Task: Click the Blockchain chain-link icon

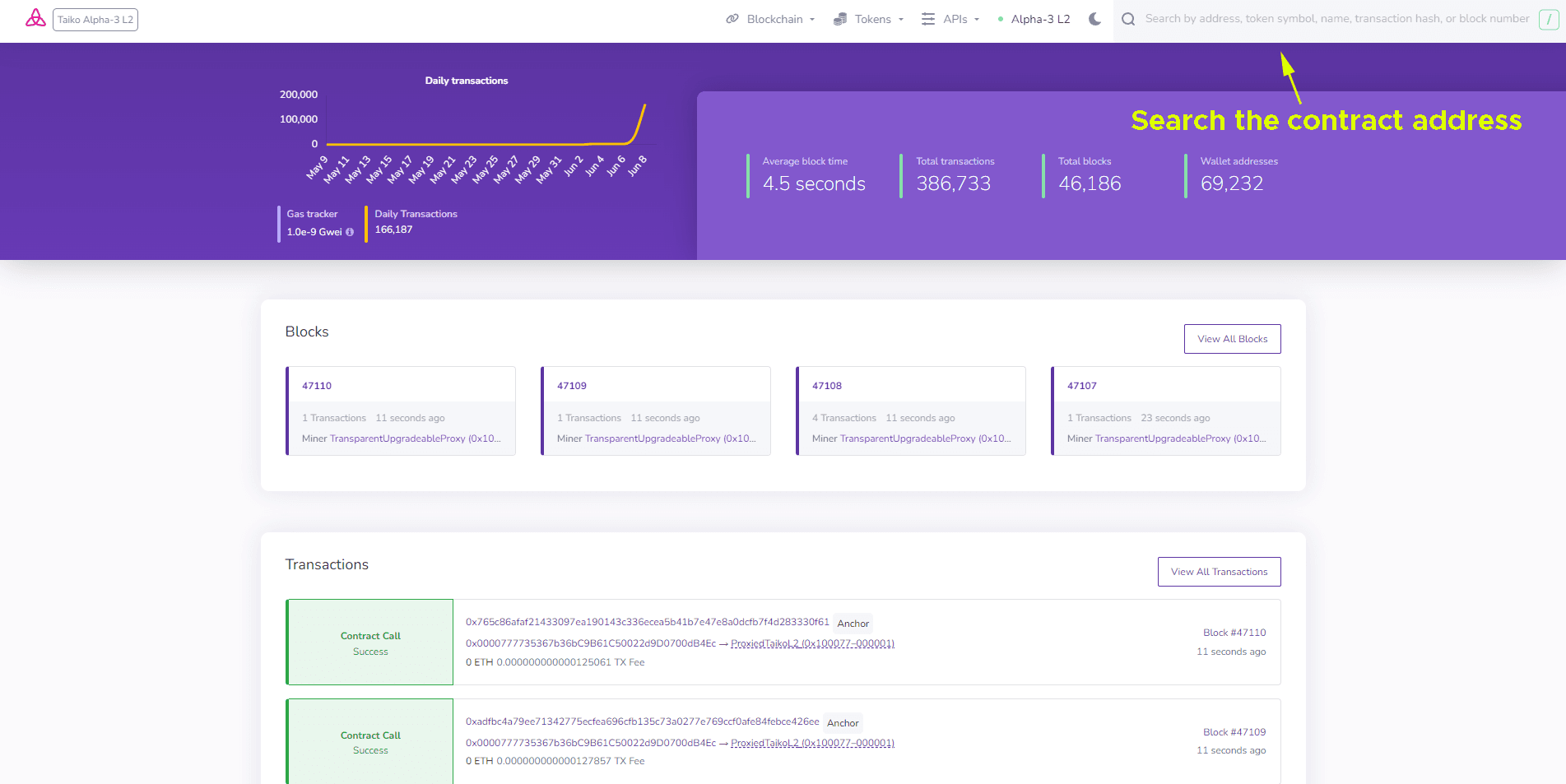Action: tap(732, 19)
